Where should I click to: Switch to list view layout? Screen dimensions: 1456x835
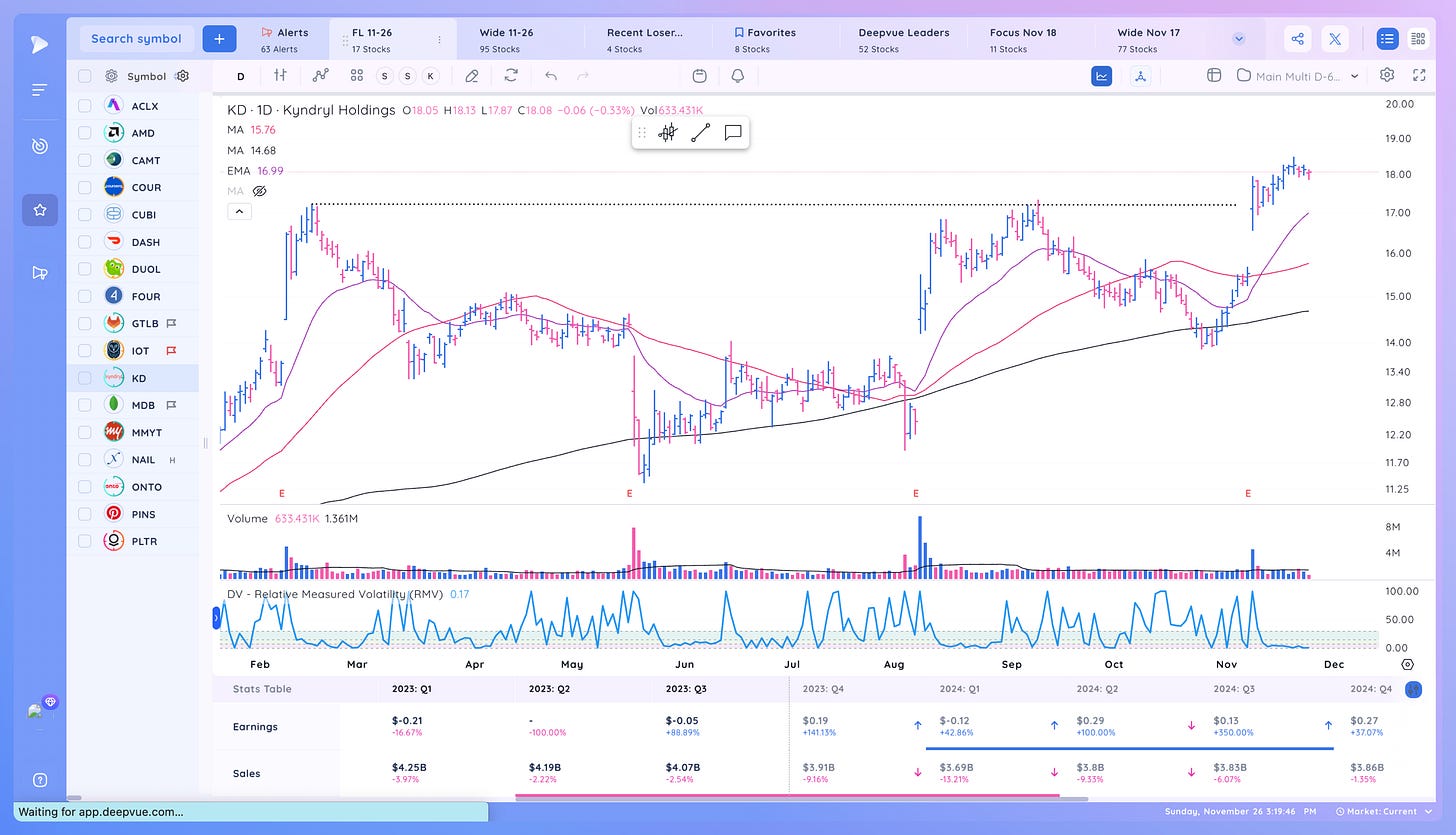[x=1387, y=39]
